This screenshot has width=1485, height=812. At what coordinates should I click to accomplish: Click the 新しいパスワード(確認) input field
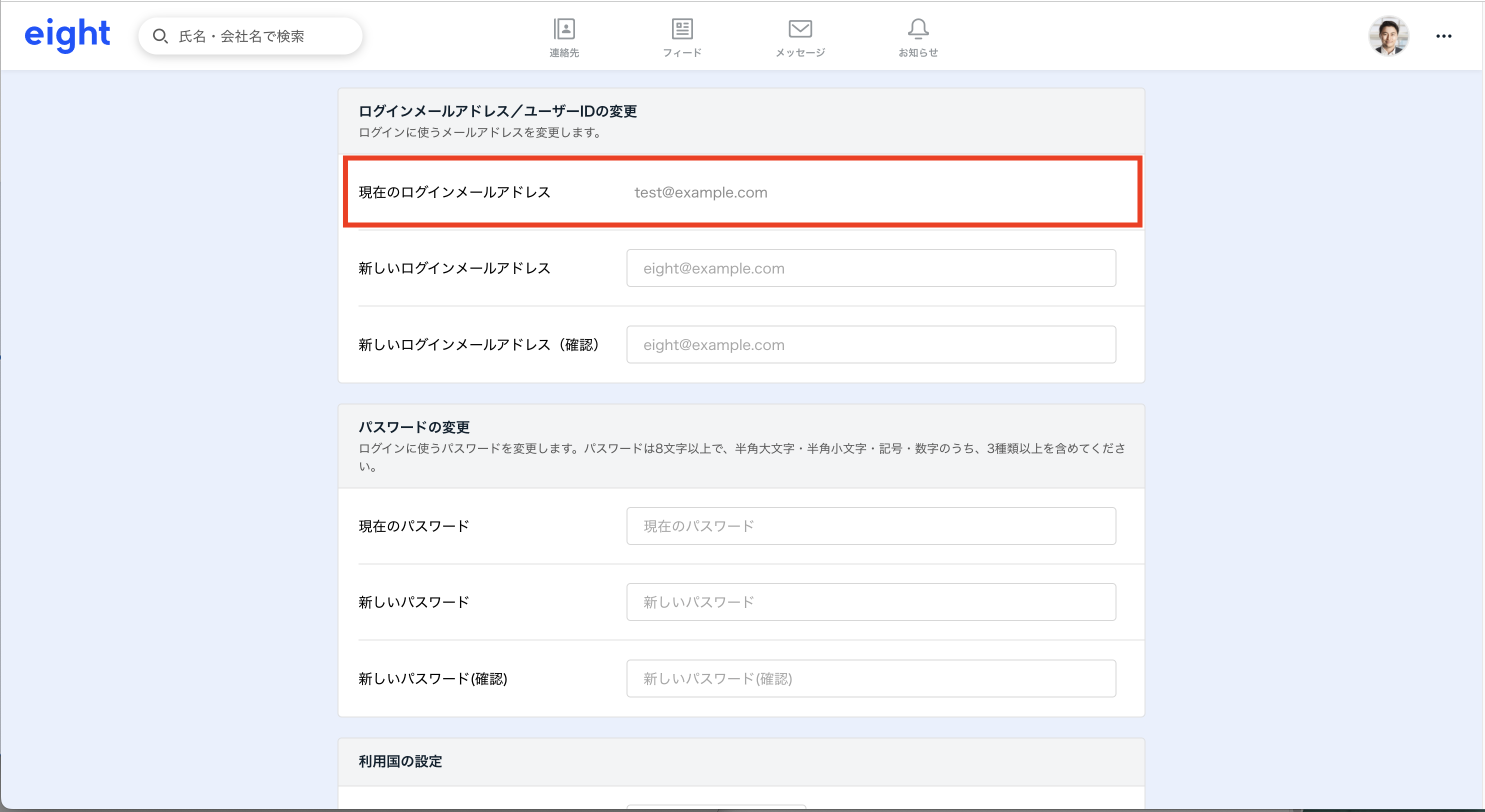pos(870,678)
